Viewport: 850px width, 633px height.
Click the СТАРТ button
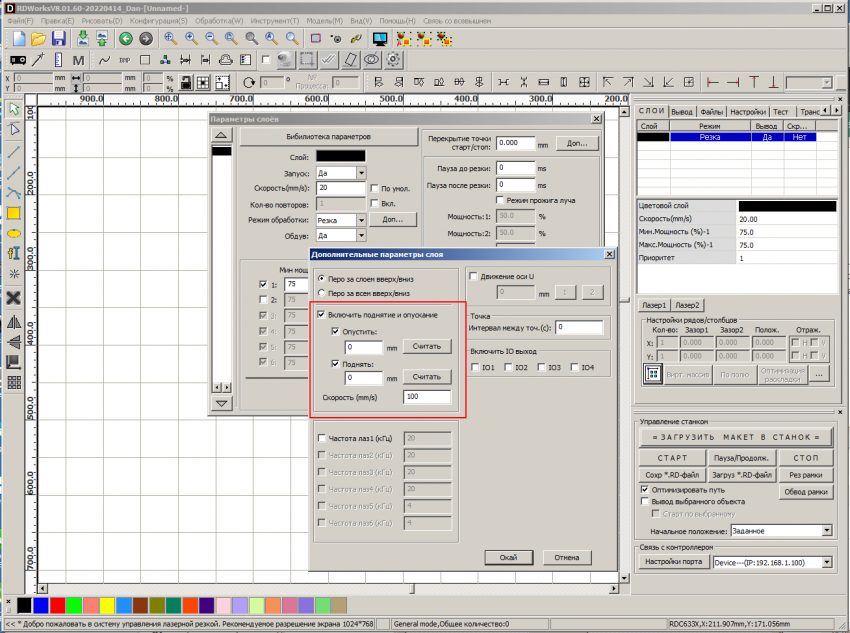point(672,457)
